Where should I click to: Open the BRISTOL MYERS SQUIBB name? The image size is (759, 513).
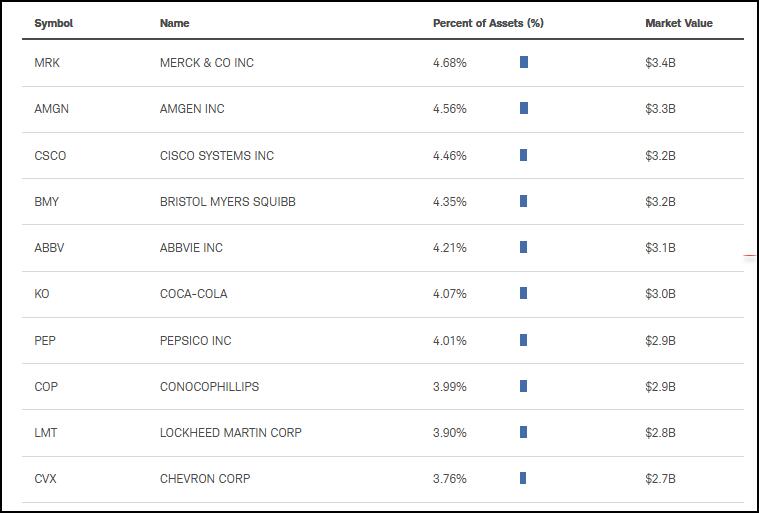(x=227, y=202)
